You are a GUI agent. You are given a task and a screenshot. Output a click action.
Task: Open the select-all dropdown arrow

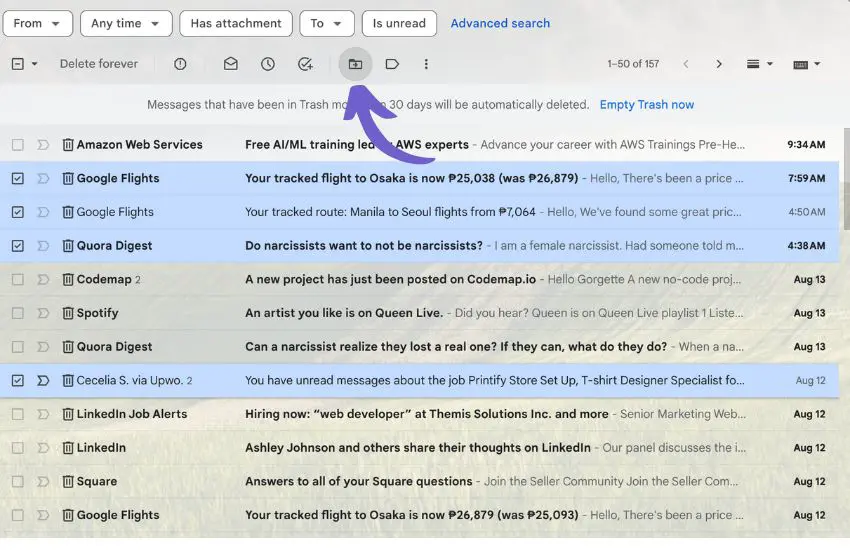[34, 64]
